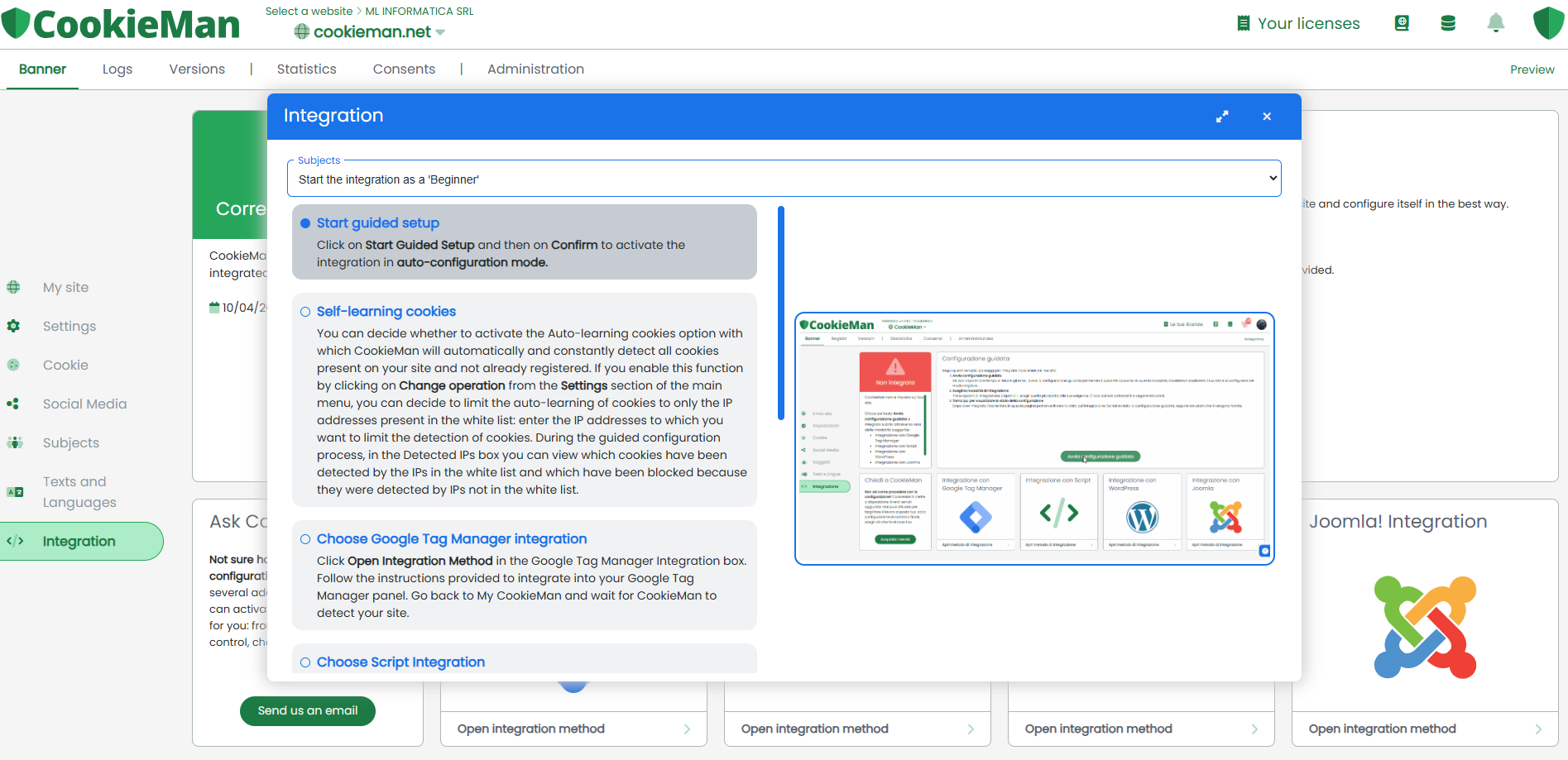Viewport: 1568px width, 760px height.
Task: Click the green shield profile icon
Action: 1548,23
